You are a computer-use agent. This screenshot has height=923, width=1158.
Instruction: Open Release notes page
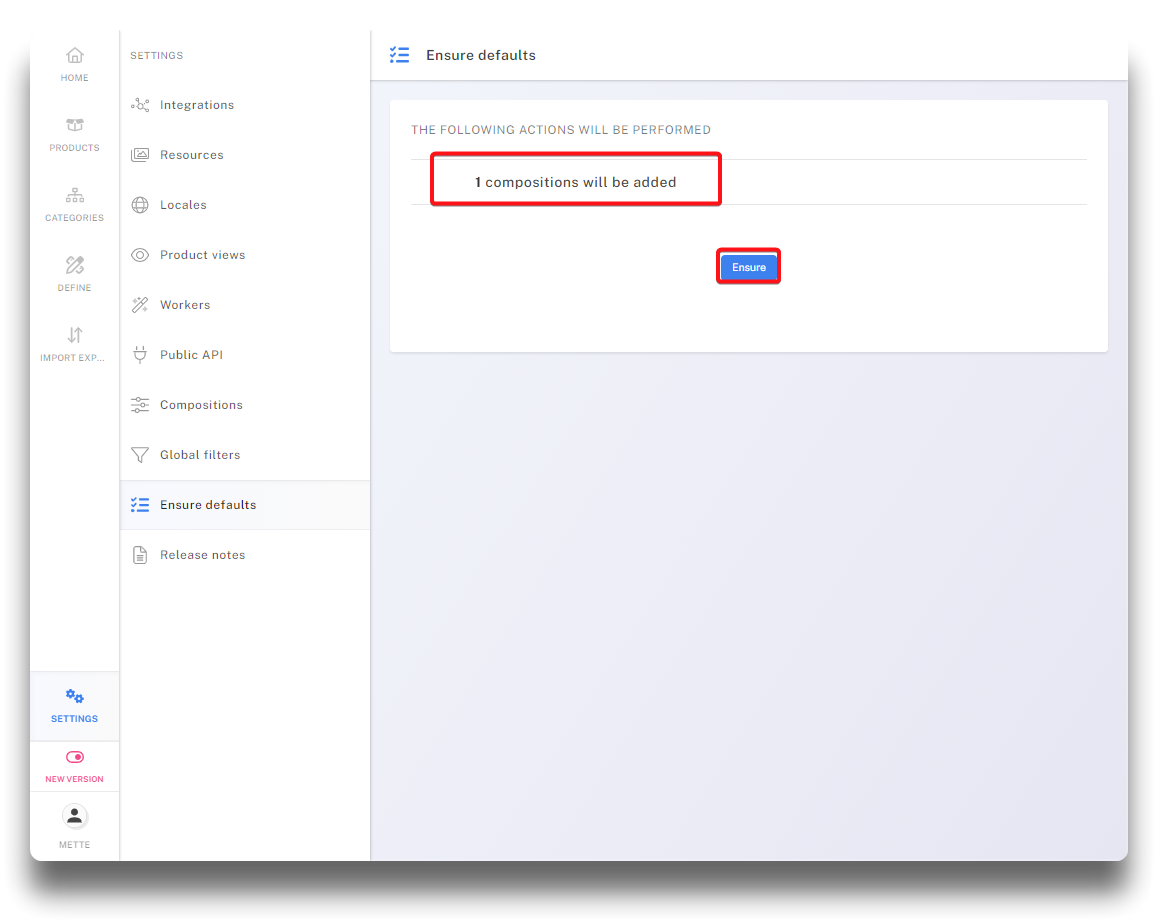pyautogui.click(x=202, y=555)
